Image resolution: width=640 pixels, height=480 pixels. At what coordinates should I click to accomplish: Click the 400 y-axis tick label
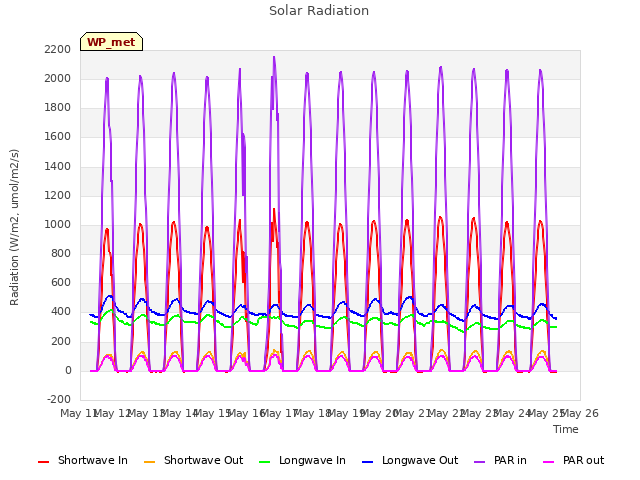[x=61, y=311]
